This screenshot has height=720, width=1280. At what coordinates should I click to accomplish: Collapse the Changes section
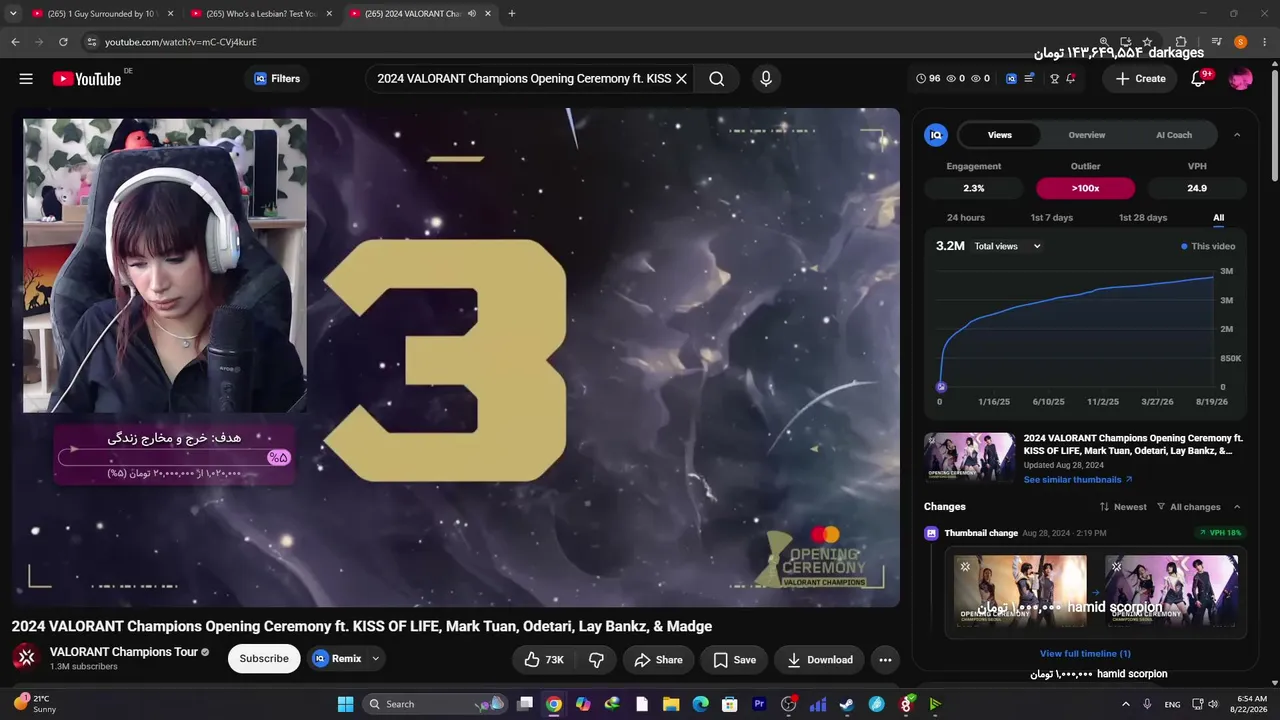coord(1237,507)
